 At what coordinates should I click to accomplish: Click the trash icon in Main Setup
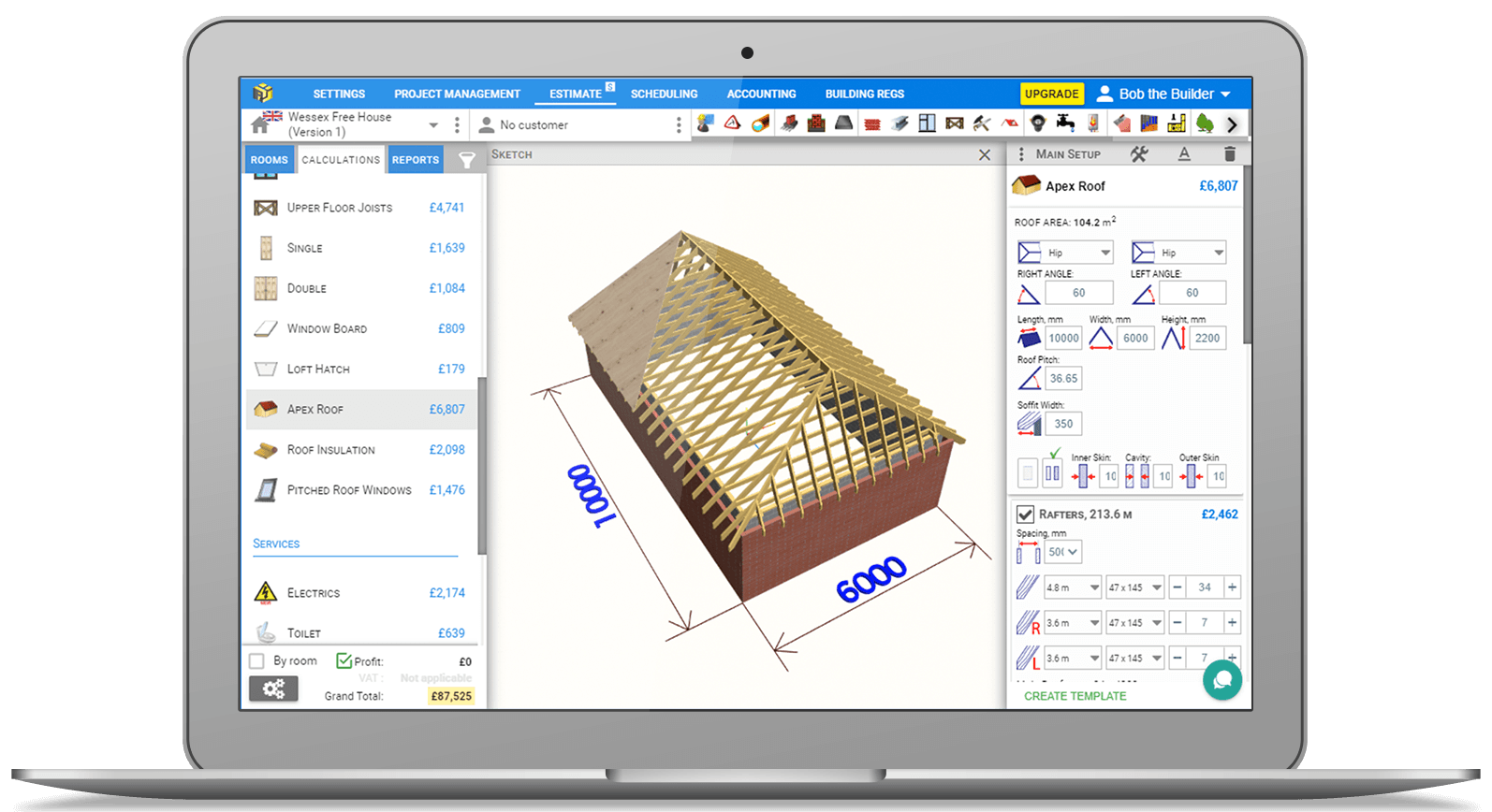(x=1229, y=154)
